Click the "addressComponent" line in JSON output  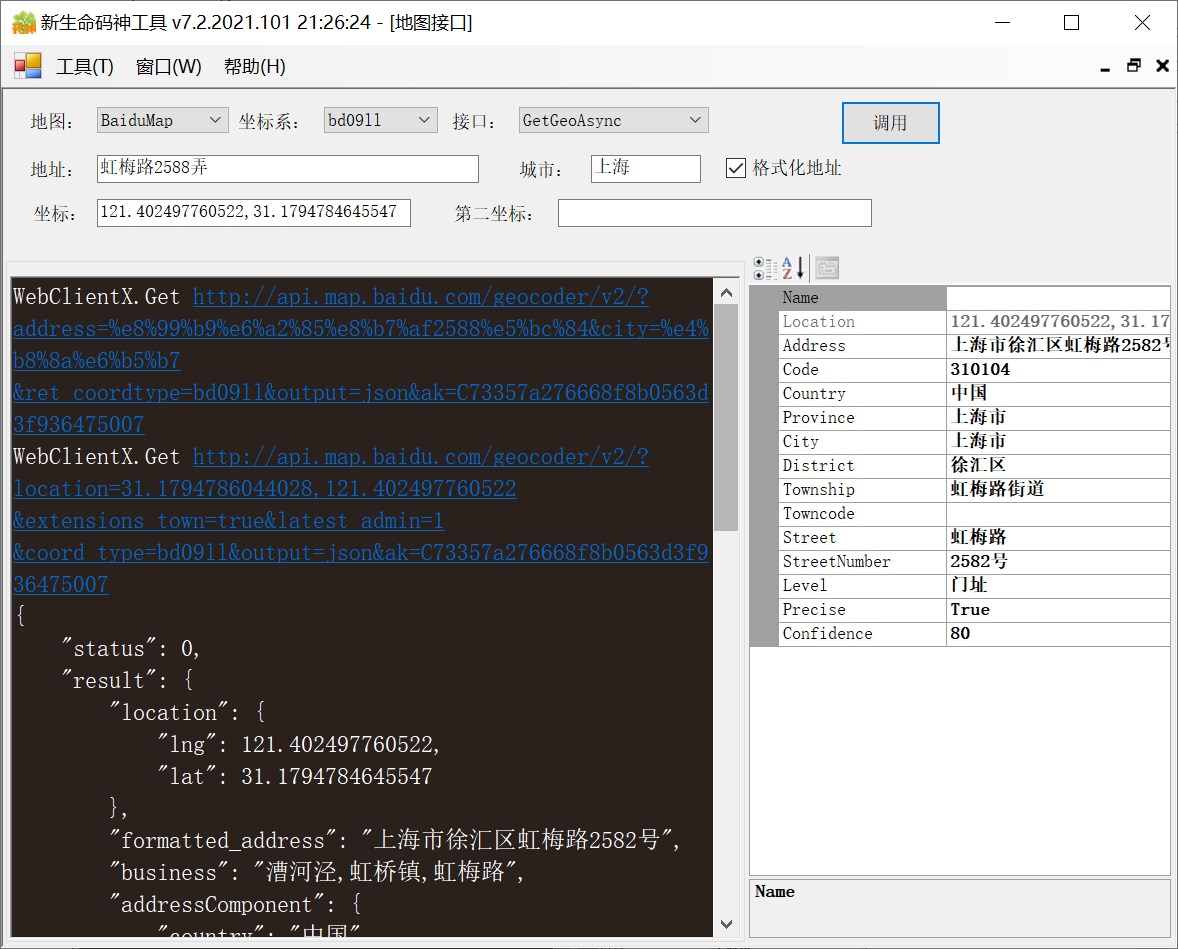(235, 904)
